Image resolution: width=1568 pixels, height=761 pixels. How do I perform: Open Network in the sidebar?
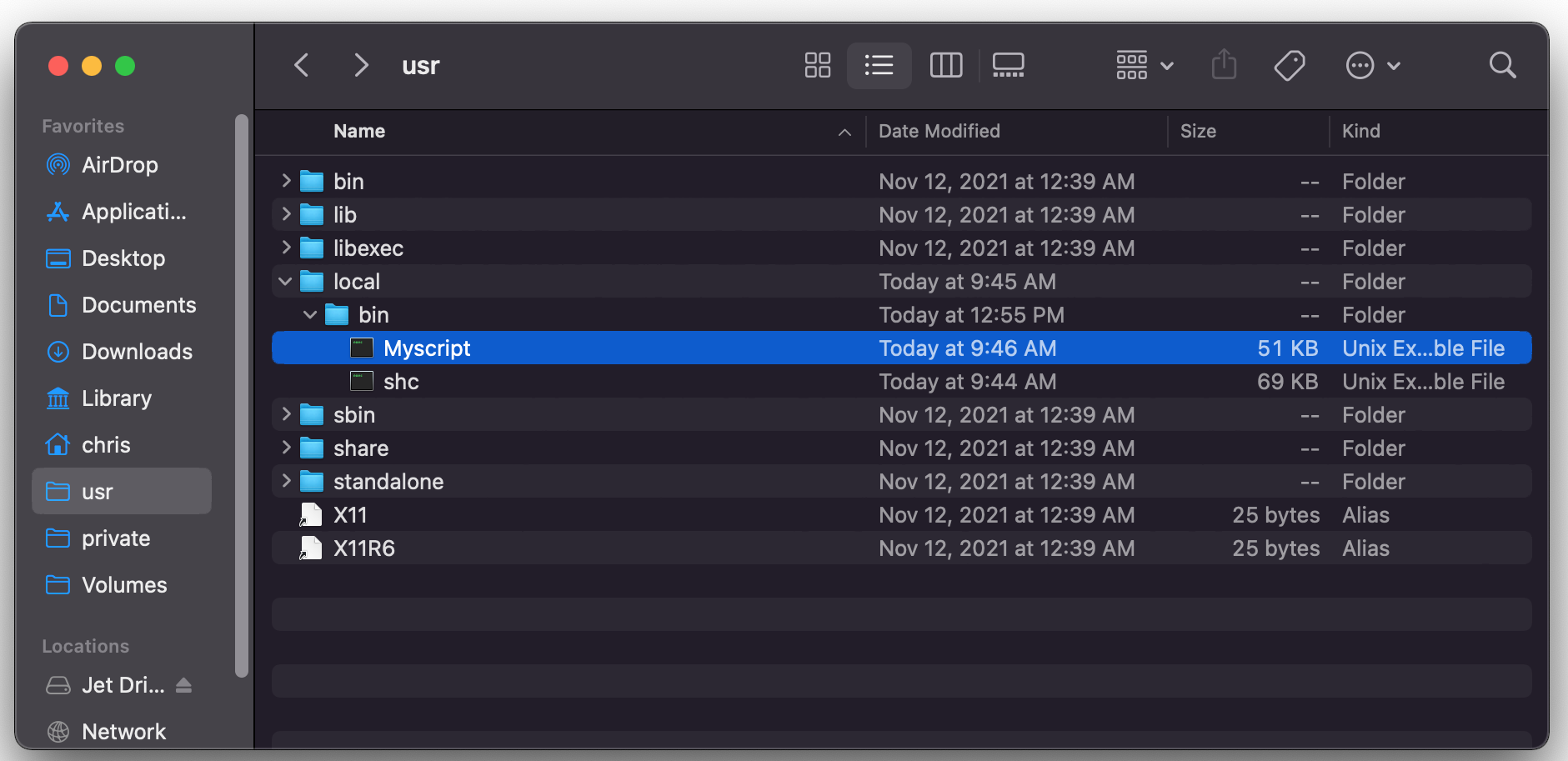click(122, 732)
